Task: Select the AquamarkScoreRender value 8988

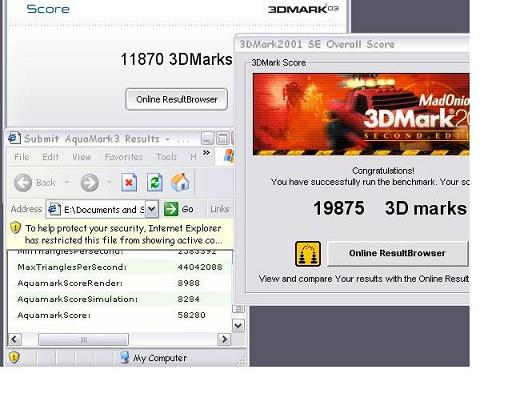Action: coord(189,283)
